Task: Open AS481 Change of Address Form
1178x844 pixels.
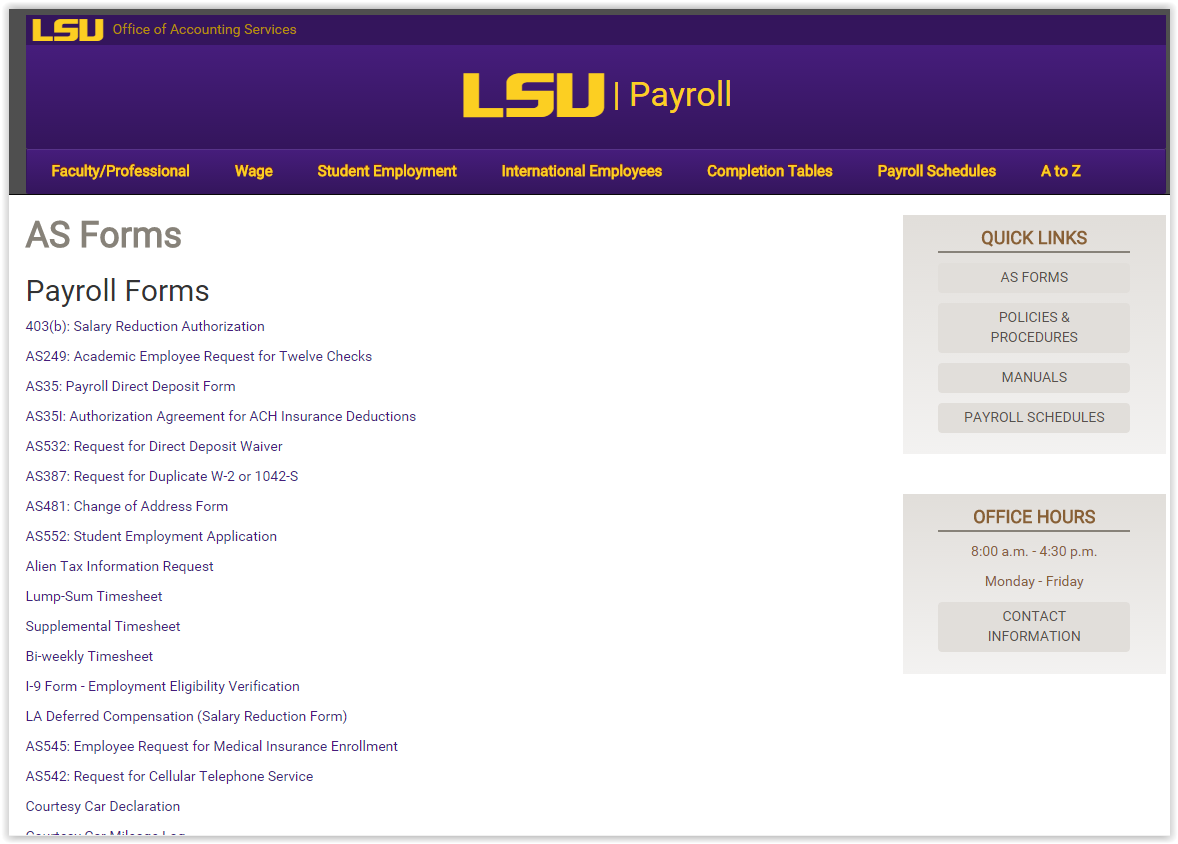Action: [x=127, y=507]
